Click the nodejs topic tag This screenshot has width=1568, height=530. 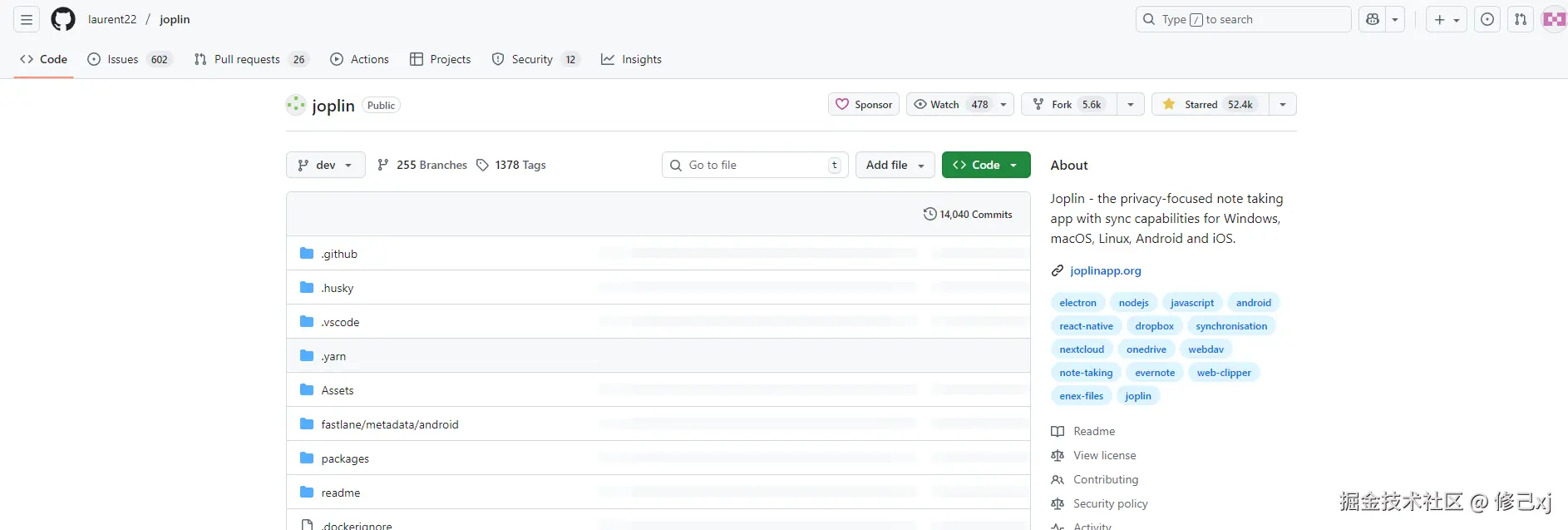[1133, 303]
